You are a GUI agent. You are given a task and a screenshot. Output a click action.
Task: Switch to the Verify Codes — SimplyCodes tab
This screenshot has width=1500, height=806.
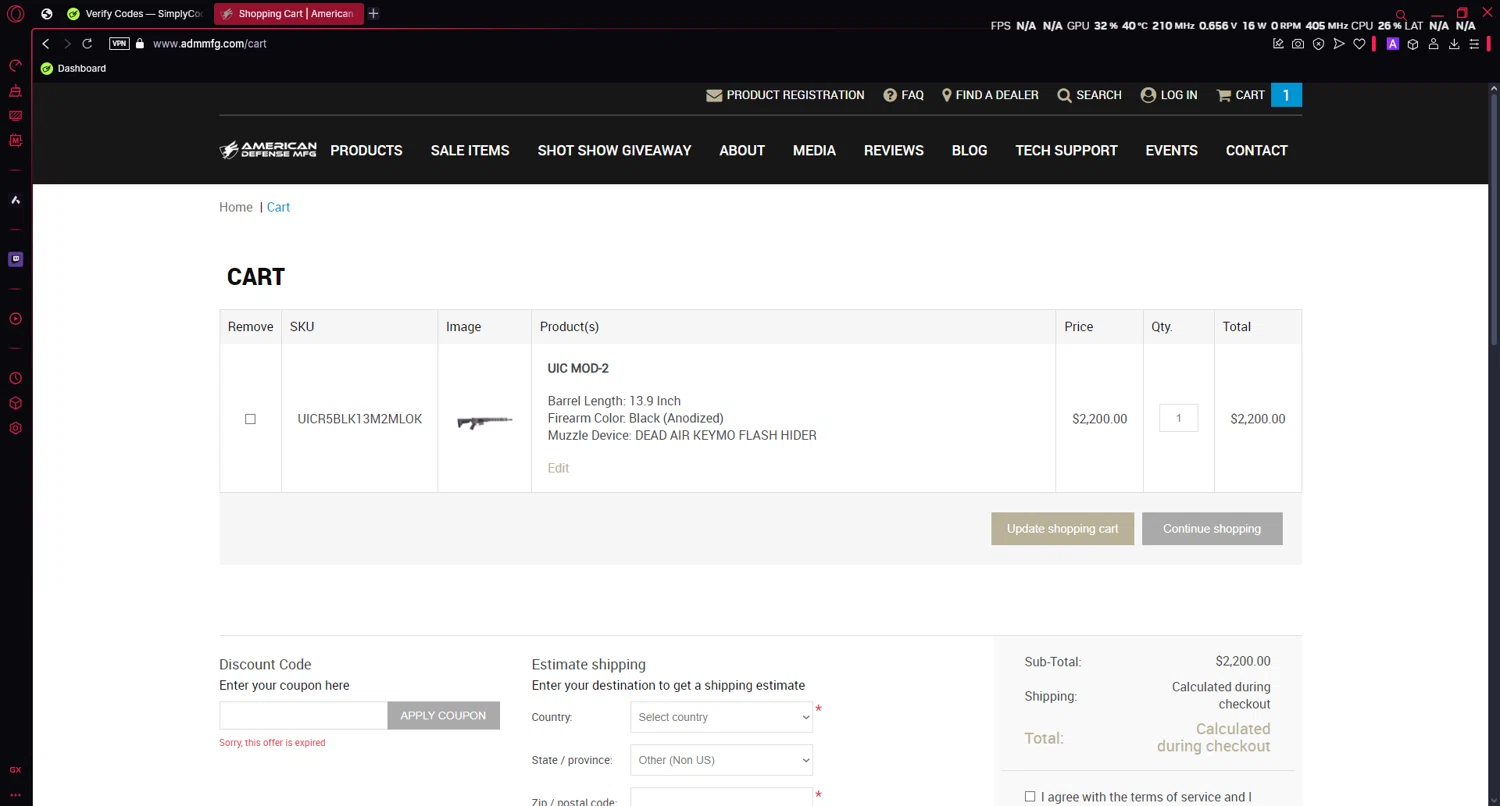[x=135, y=14]
